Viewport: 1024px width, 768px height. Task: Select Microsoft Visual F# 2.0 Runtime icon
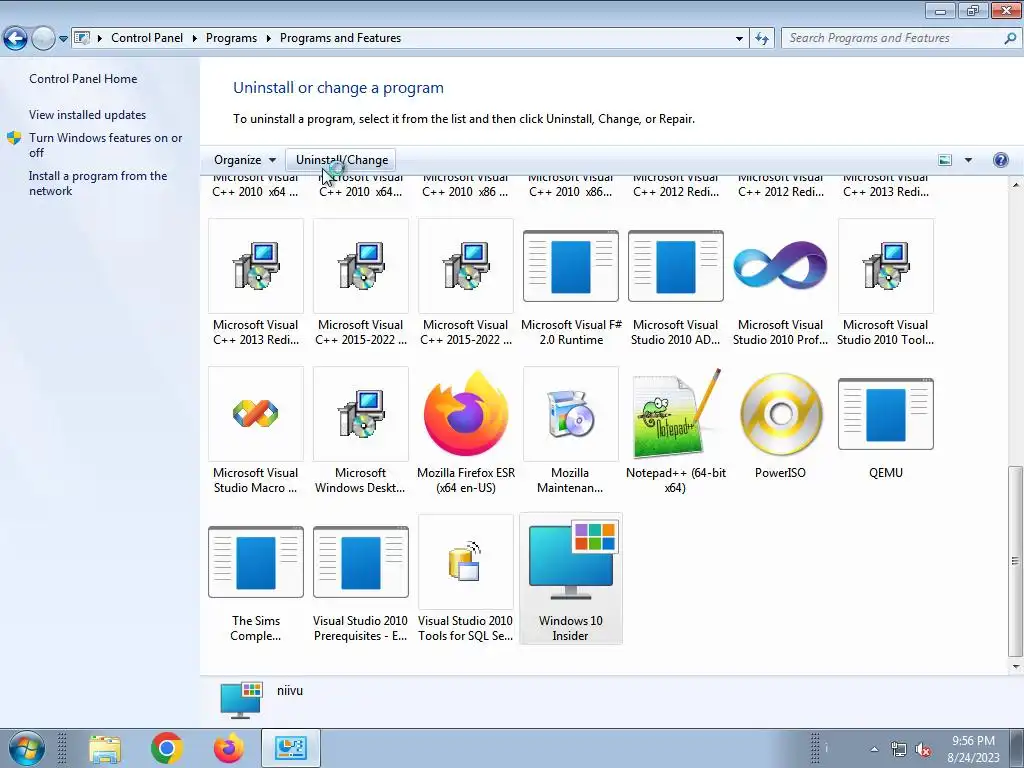(571, 265)
